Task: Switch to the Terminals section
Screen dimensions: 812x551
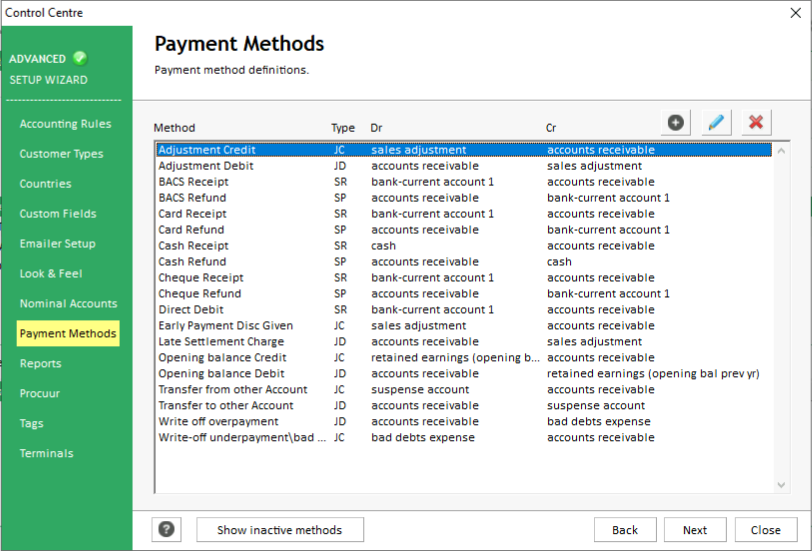Action: pos(46,453)
